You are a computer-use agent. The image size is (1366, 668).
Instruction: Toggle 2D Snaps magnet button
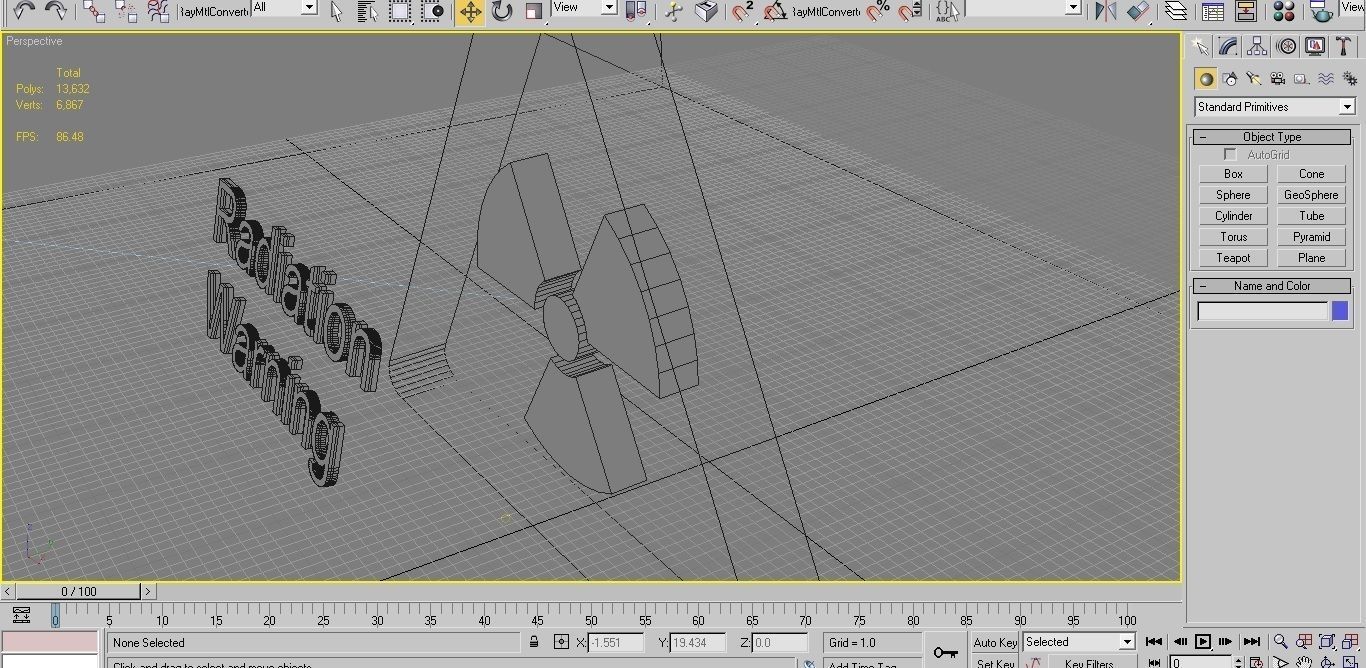[742, 11]
